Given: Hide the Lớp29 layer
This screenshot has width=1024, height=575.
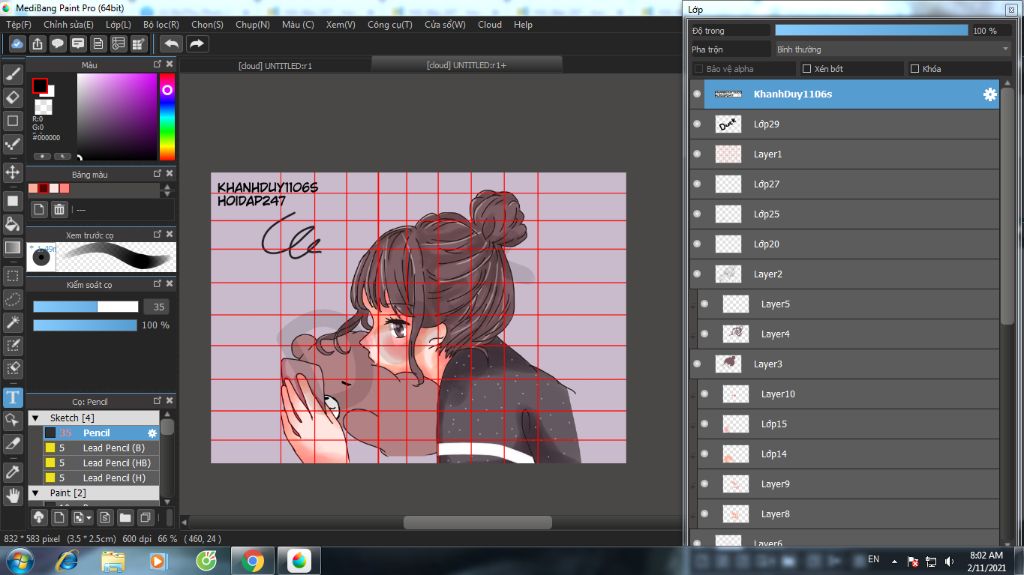Looking at the screenshot, I should tap(697, 124).
